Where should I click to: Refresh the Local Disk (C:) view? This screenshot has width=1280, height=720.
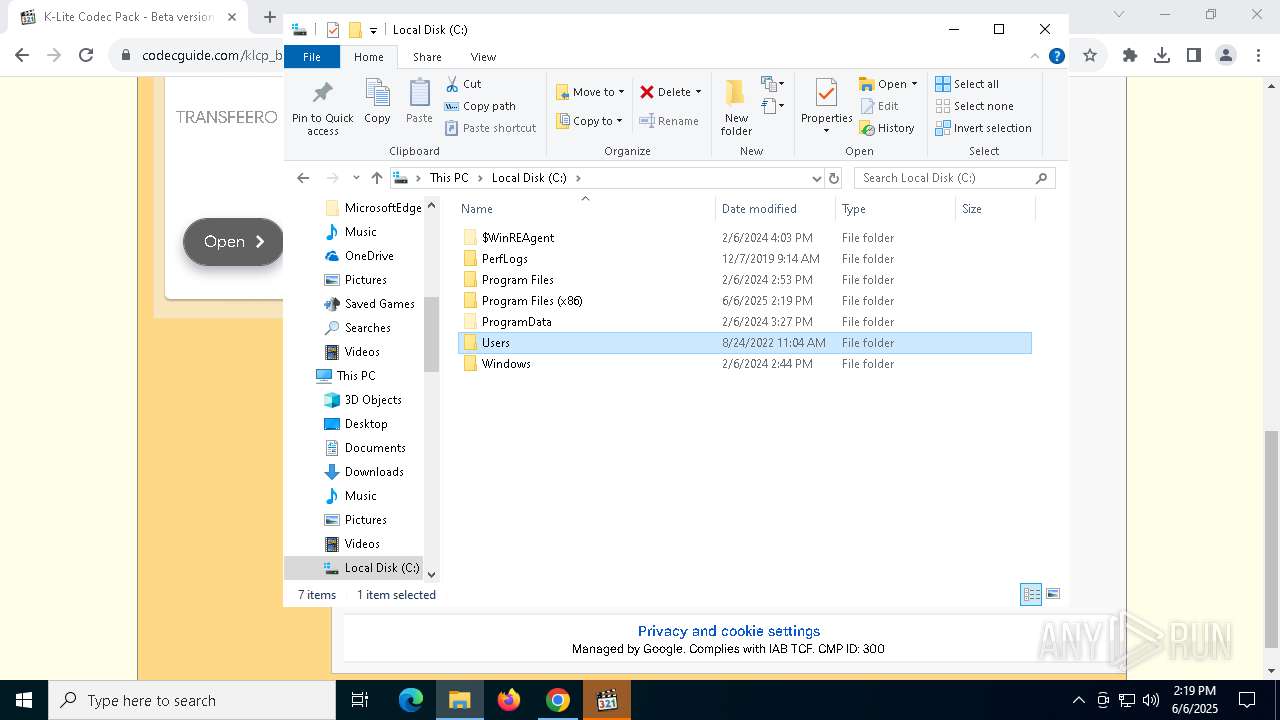[834, 178]
